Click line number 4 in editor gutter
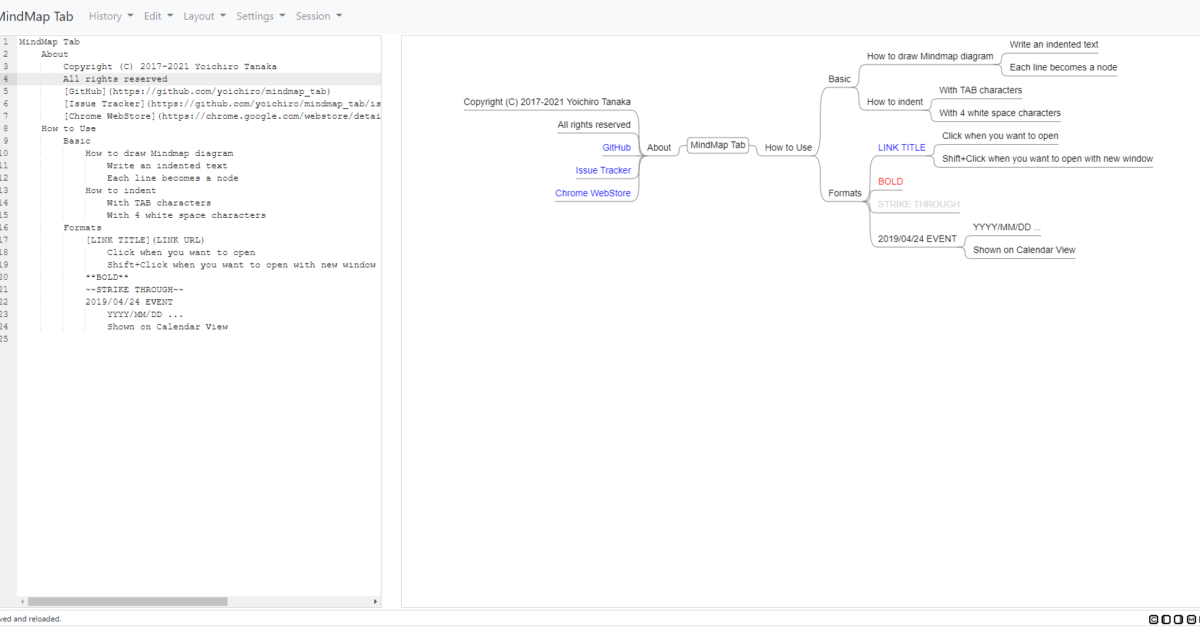This screenshot has width=1200, height=628. click(x=6, y=79)
